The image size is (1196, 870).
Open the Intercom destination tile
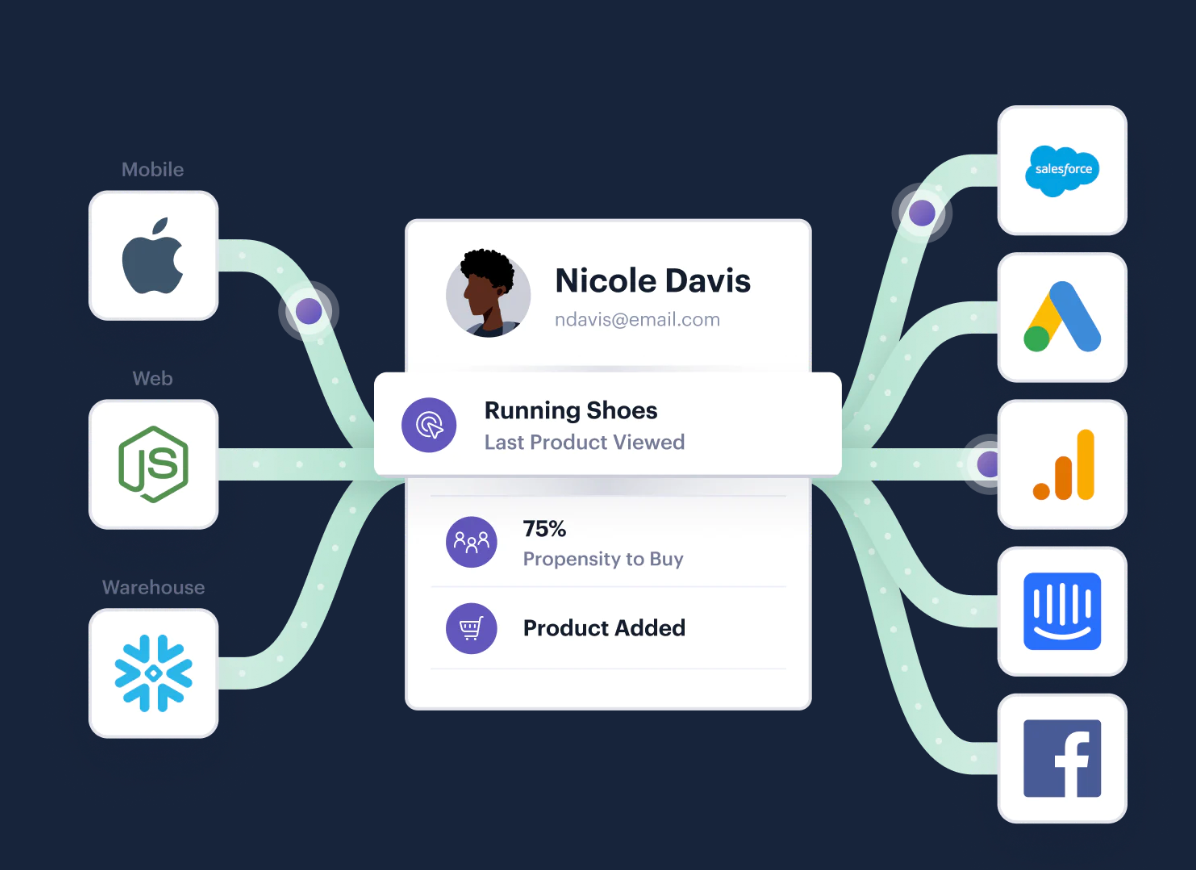1062,612
